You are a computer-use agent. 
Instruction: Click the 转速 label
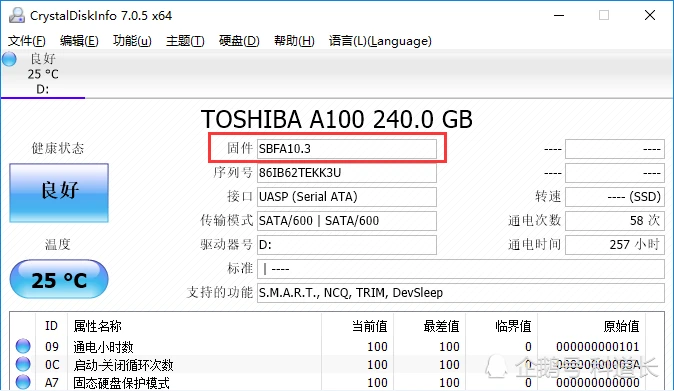548,197
